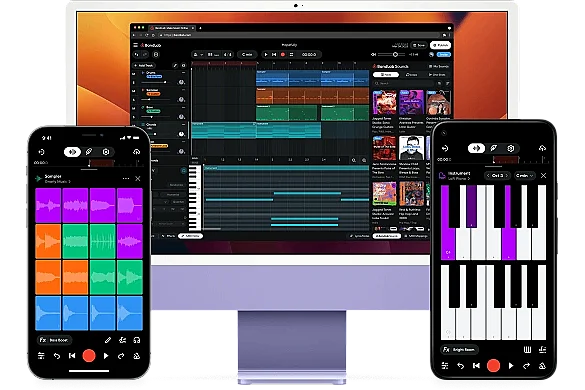Image resolution: width=585 pixels, height=390 pixels.
Task: Tap the cloud upload icon on the left phone
Action: coord(137,152)
